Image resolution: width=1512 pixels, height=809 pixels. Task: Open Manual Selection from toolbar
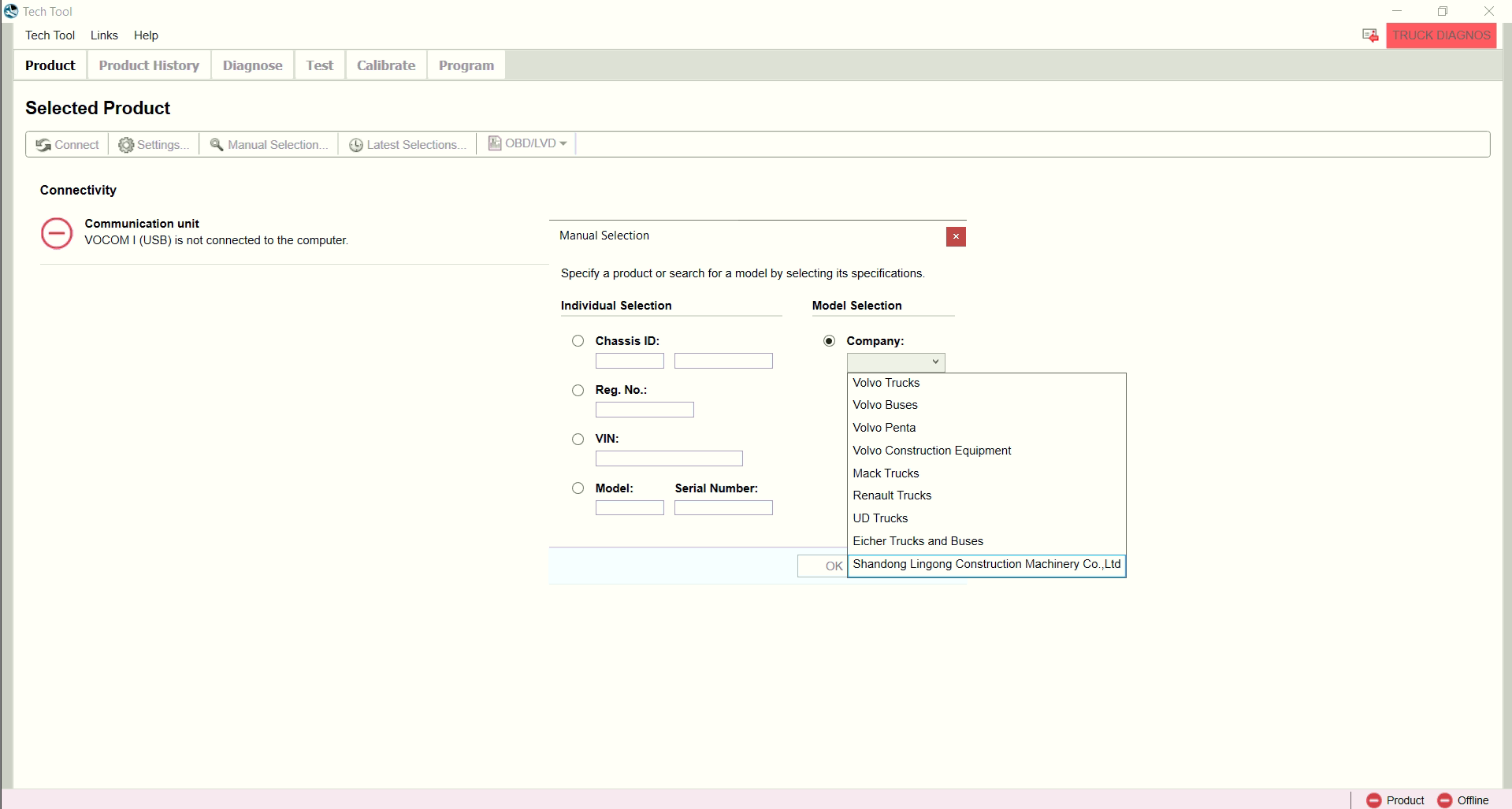(x=269, y=144)
